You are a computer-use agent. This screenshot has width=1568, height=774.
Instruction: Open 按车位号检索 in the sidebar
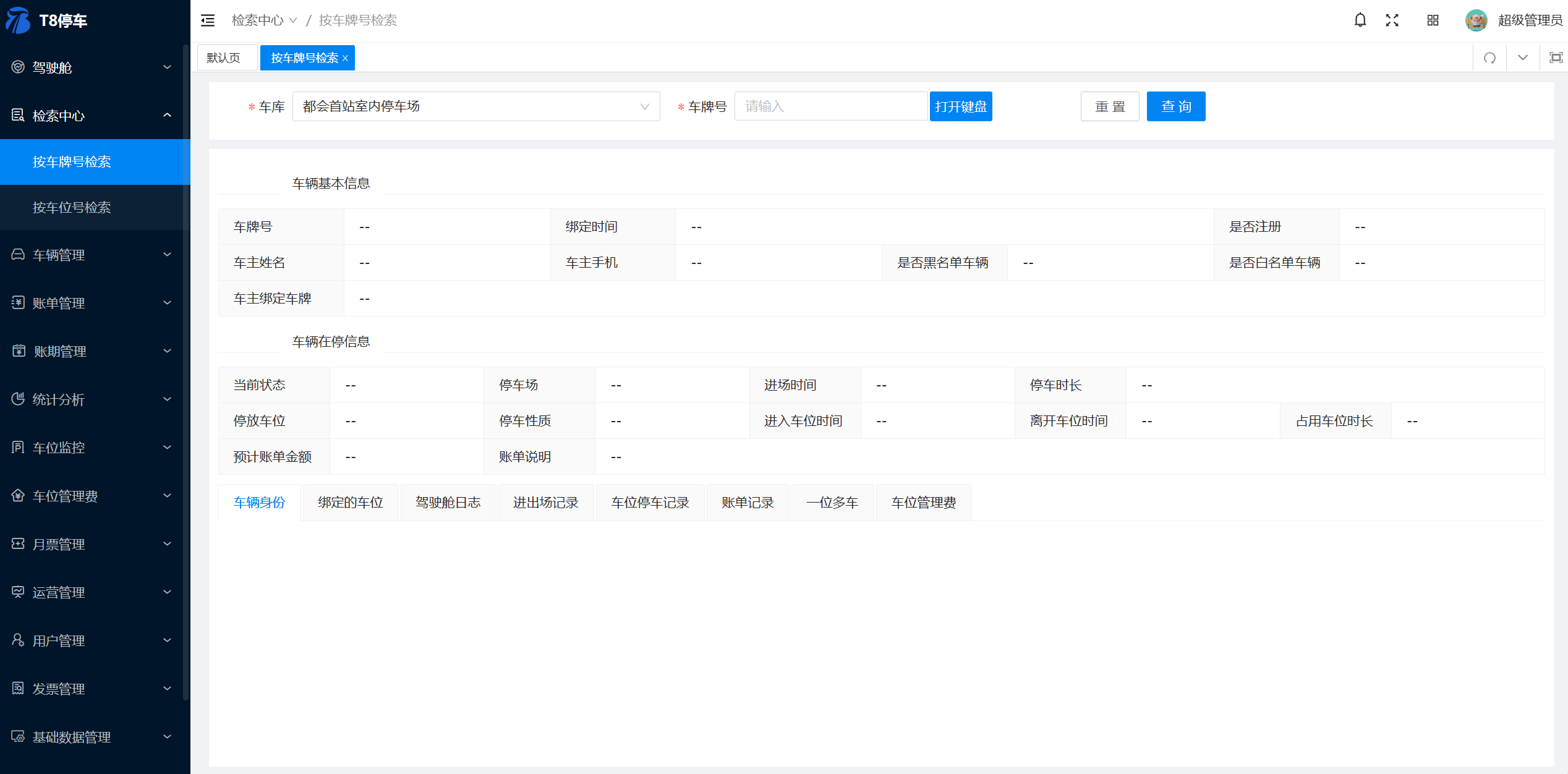(95, 207)
